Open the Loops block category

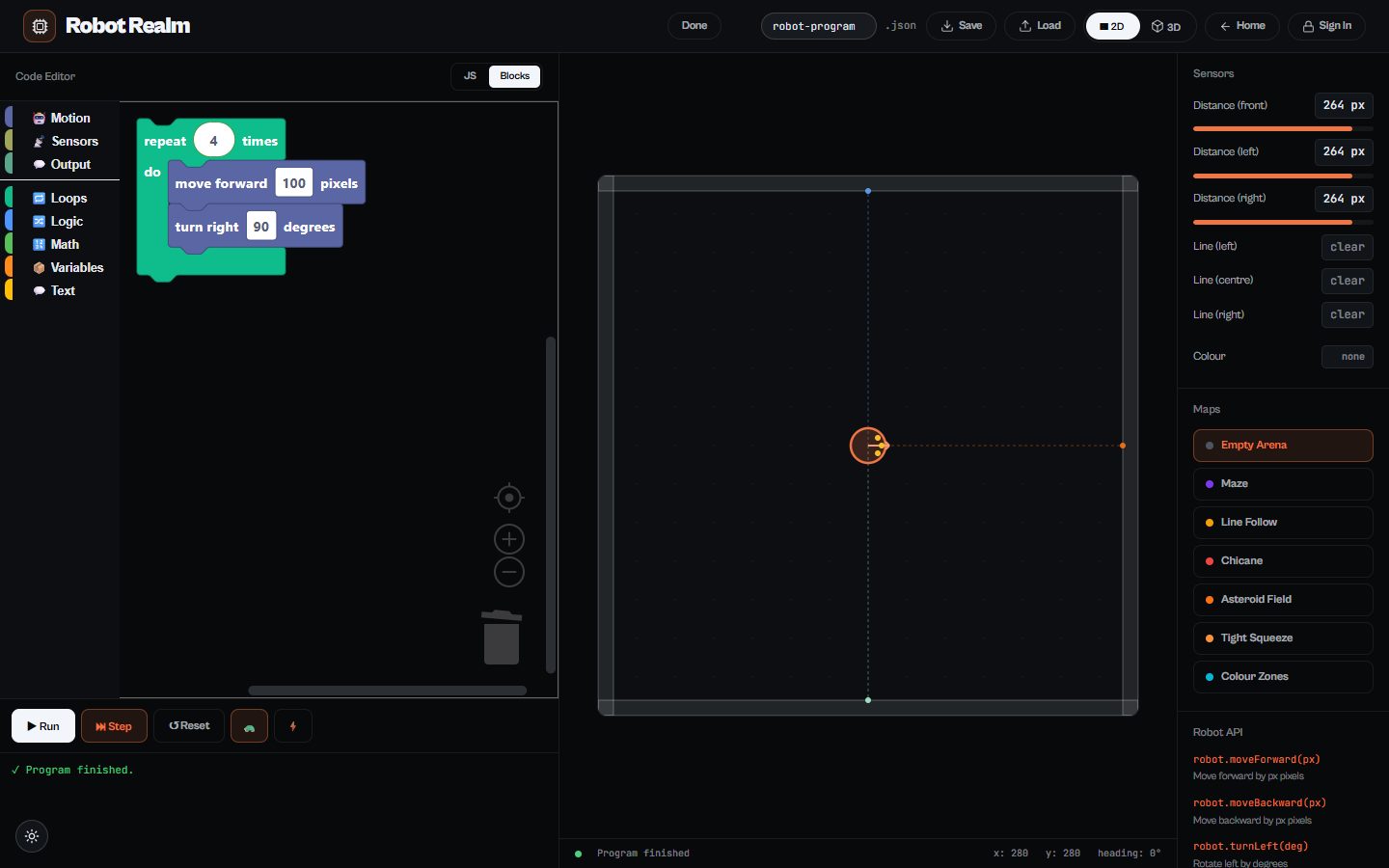[61, 198]
